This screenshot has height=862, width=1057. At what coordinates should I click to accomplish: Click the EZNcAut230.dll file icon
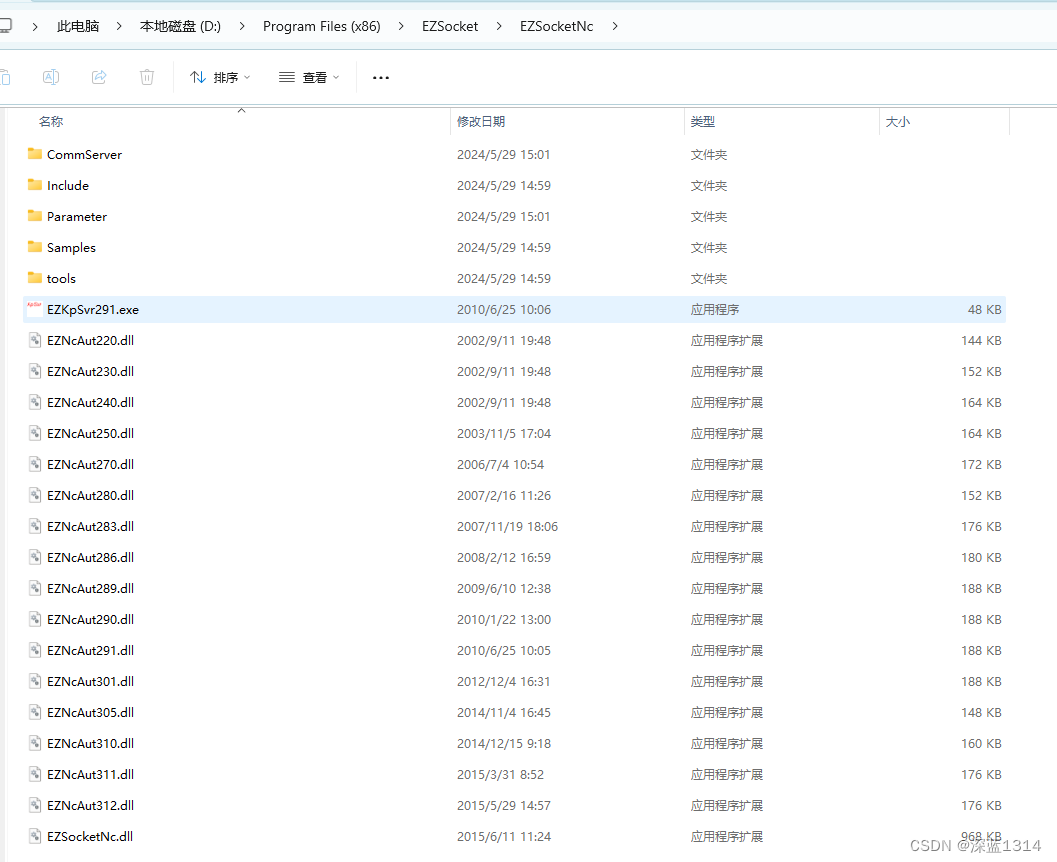(35, 371)
